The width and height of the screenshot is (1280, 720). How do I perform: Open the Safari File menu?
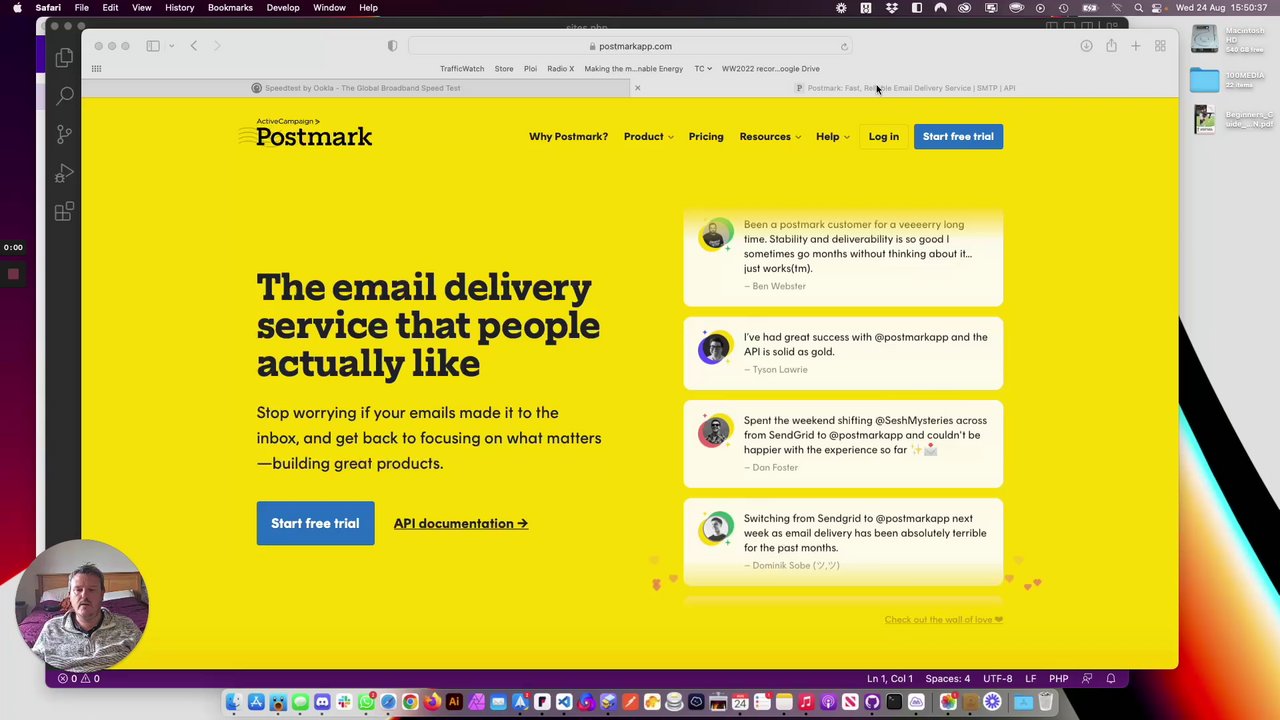tap(81, 8)
